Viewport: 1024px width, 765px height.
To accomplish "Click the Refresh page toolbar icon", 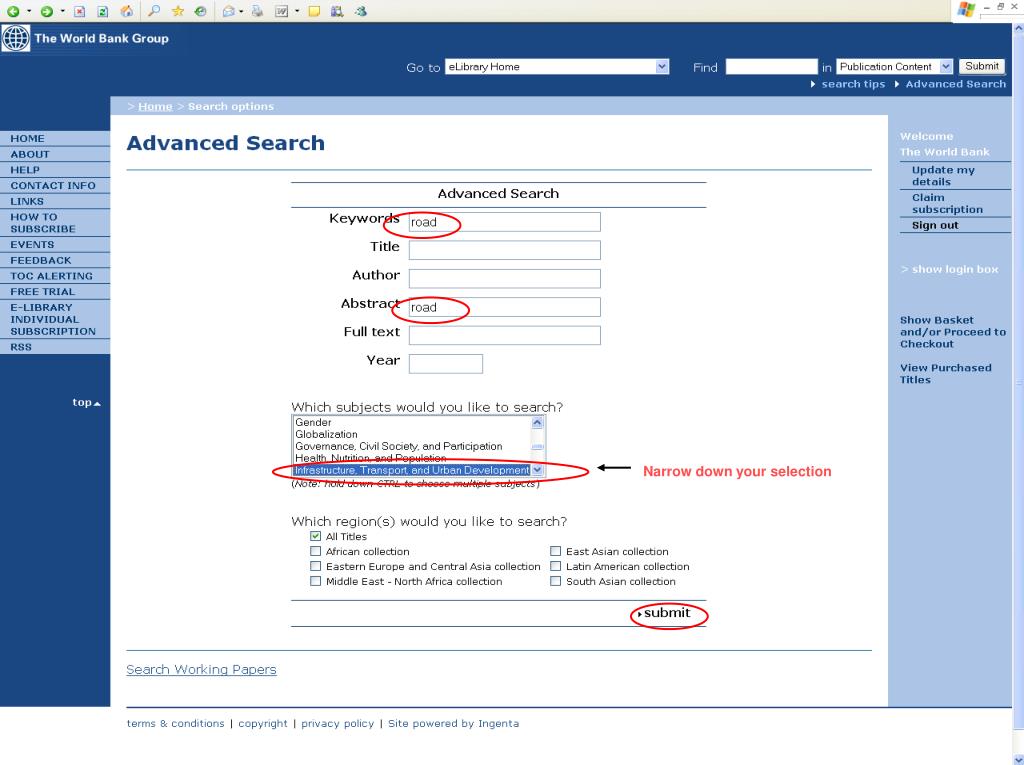I will point(103,11).
